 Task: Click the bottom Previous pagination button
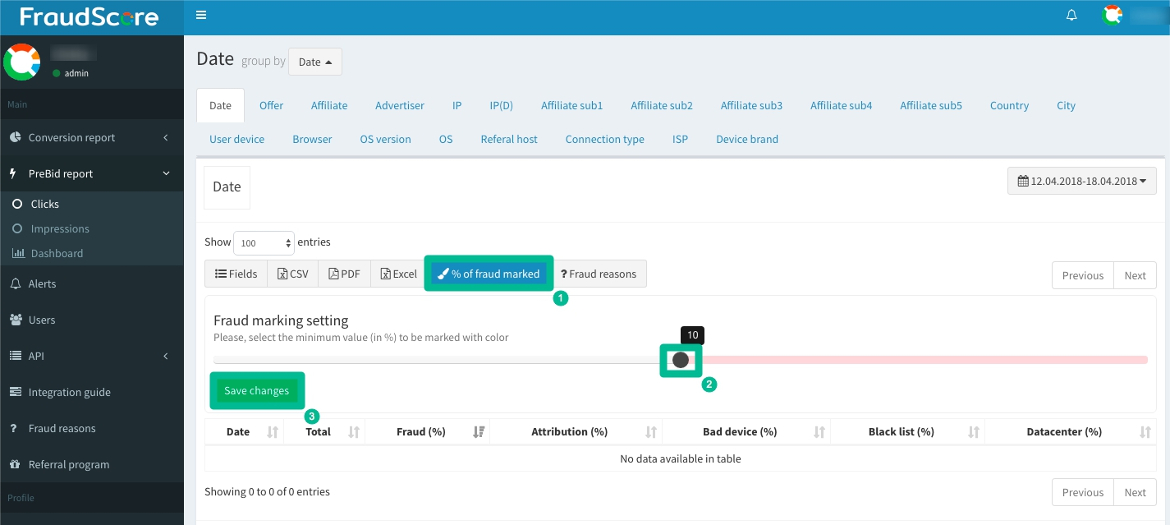pos(1083,492)
